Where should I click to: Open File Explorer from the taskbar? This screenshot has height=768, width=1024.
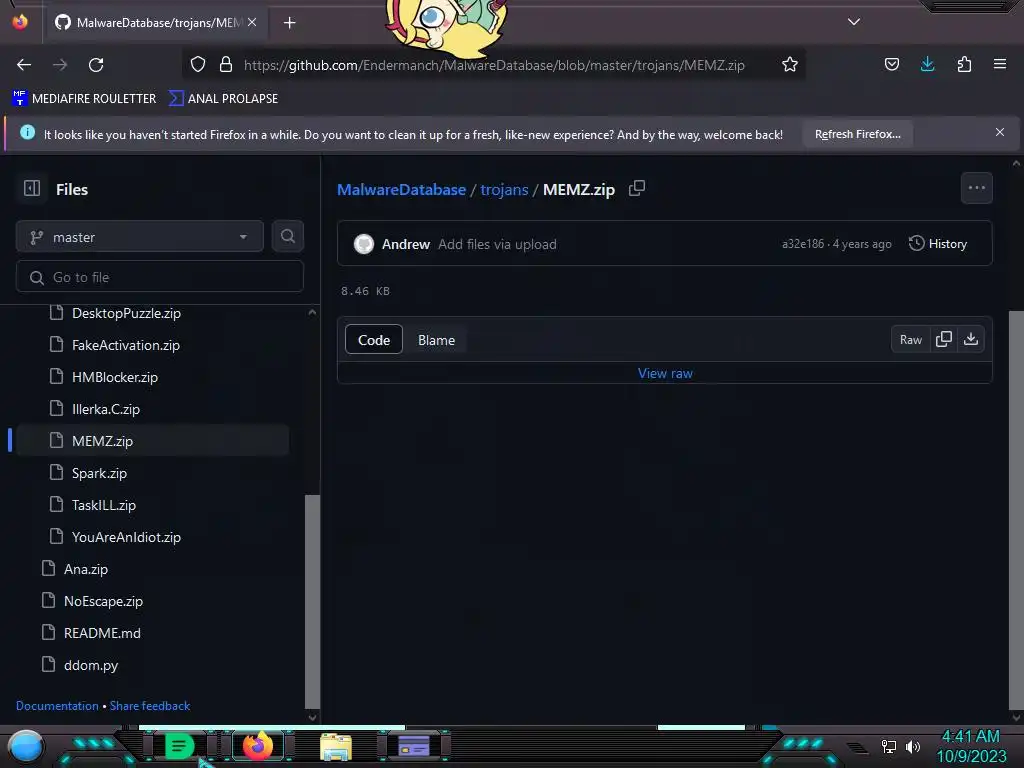coord(336,747)
